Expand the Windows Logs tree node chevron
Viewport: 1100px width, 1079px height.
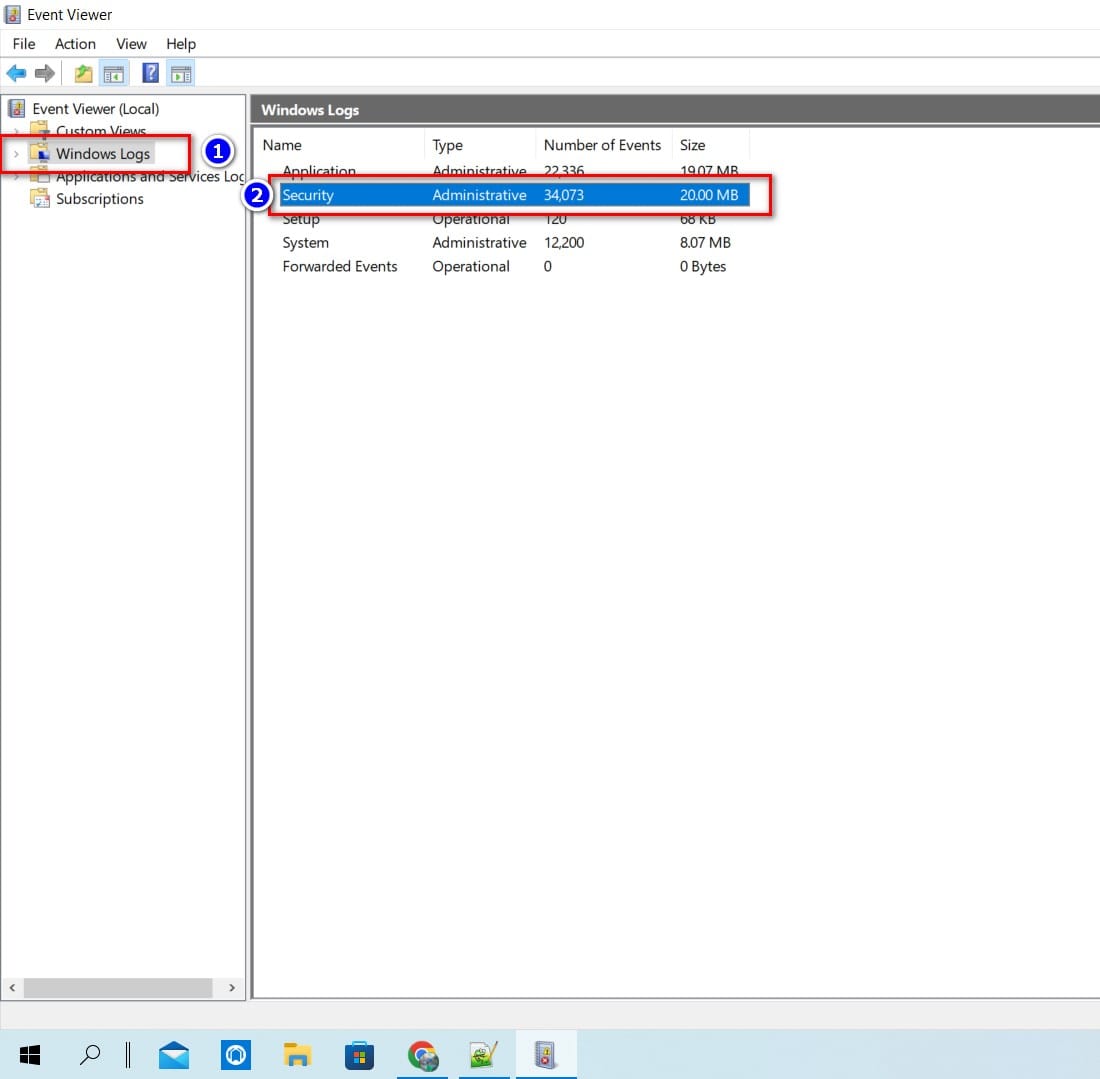click(16, 154)
